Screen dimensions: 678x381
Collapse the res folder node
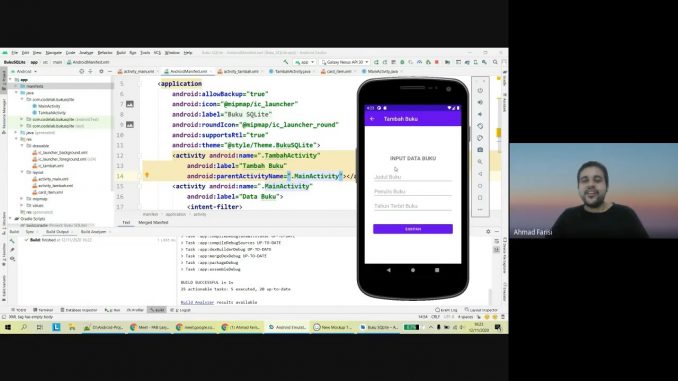tap(16, 139)
